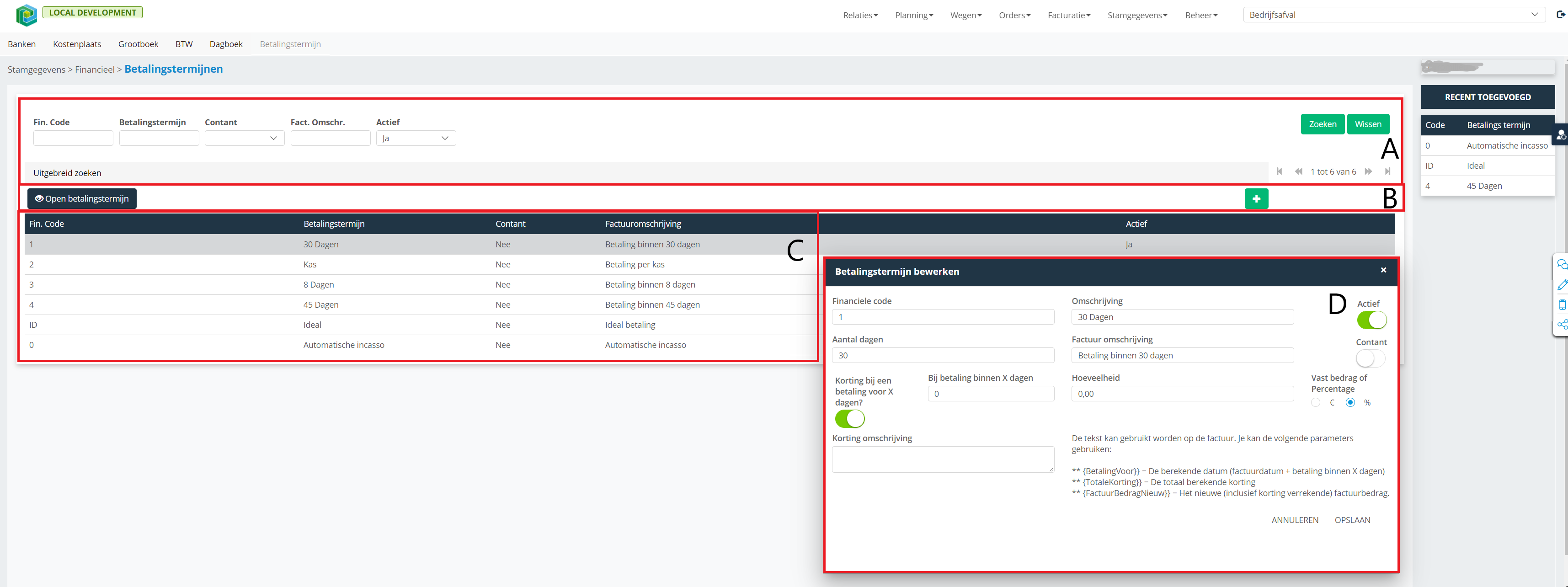Screen dimensions: 1568x587
Task: Select '30 Dagen' in the main table
Action: pos(321,244)
